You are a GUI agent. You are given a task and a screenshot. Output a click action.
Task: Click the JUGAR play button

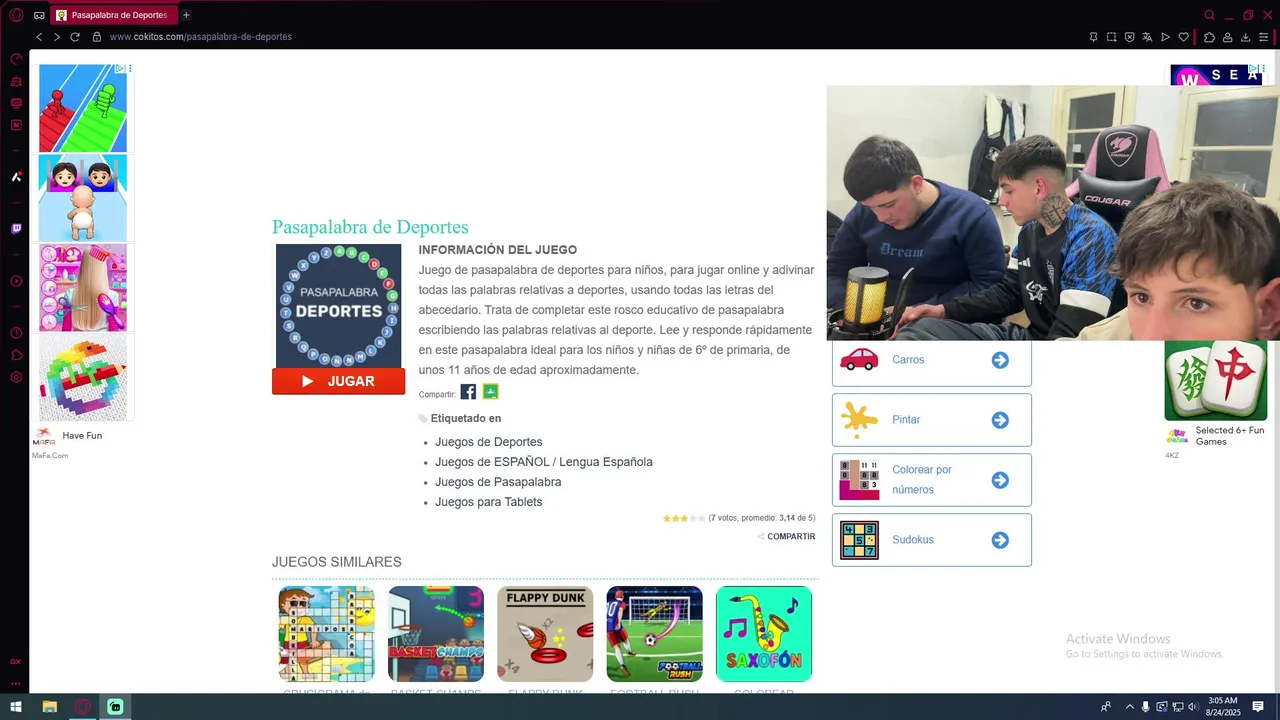[x=338, y=381]
